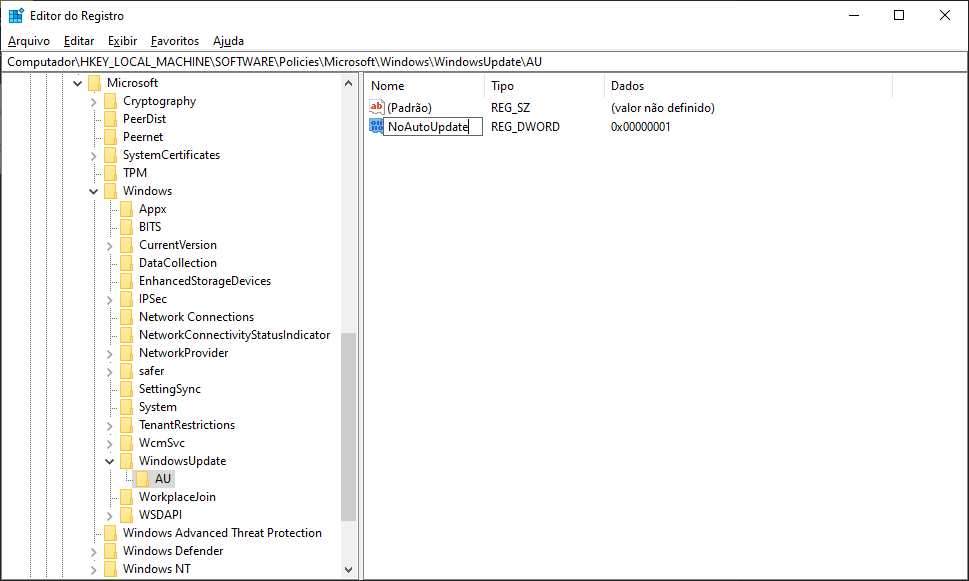Image resolution: width=969 pixels, height=581 pixels.
Task: Click the Windows Defender folder icon
Action: point(110,551)
